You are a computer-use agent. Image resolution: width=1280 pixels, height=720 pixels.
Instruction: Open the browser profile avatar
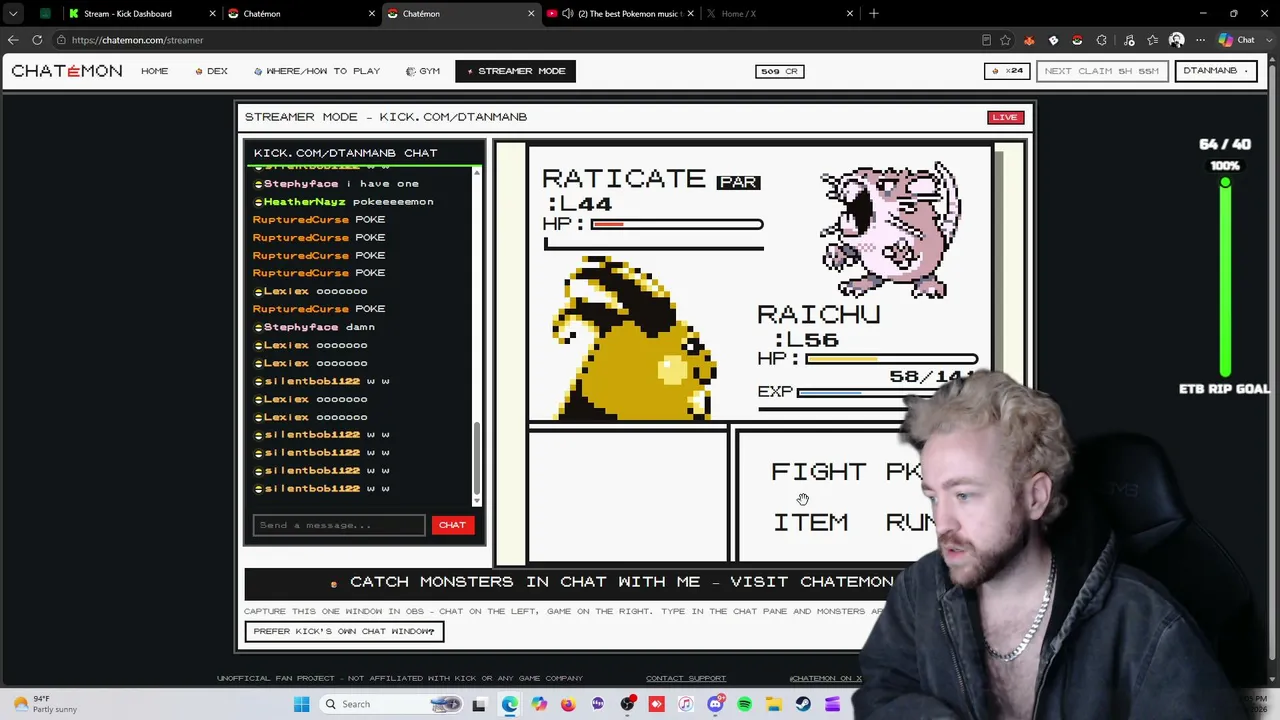(x=1176, y=40)
